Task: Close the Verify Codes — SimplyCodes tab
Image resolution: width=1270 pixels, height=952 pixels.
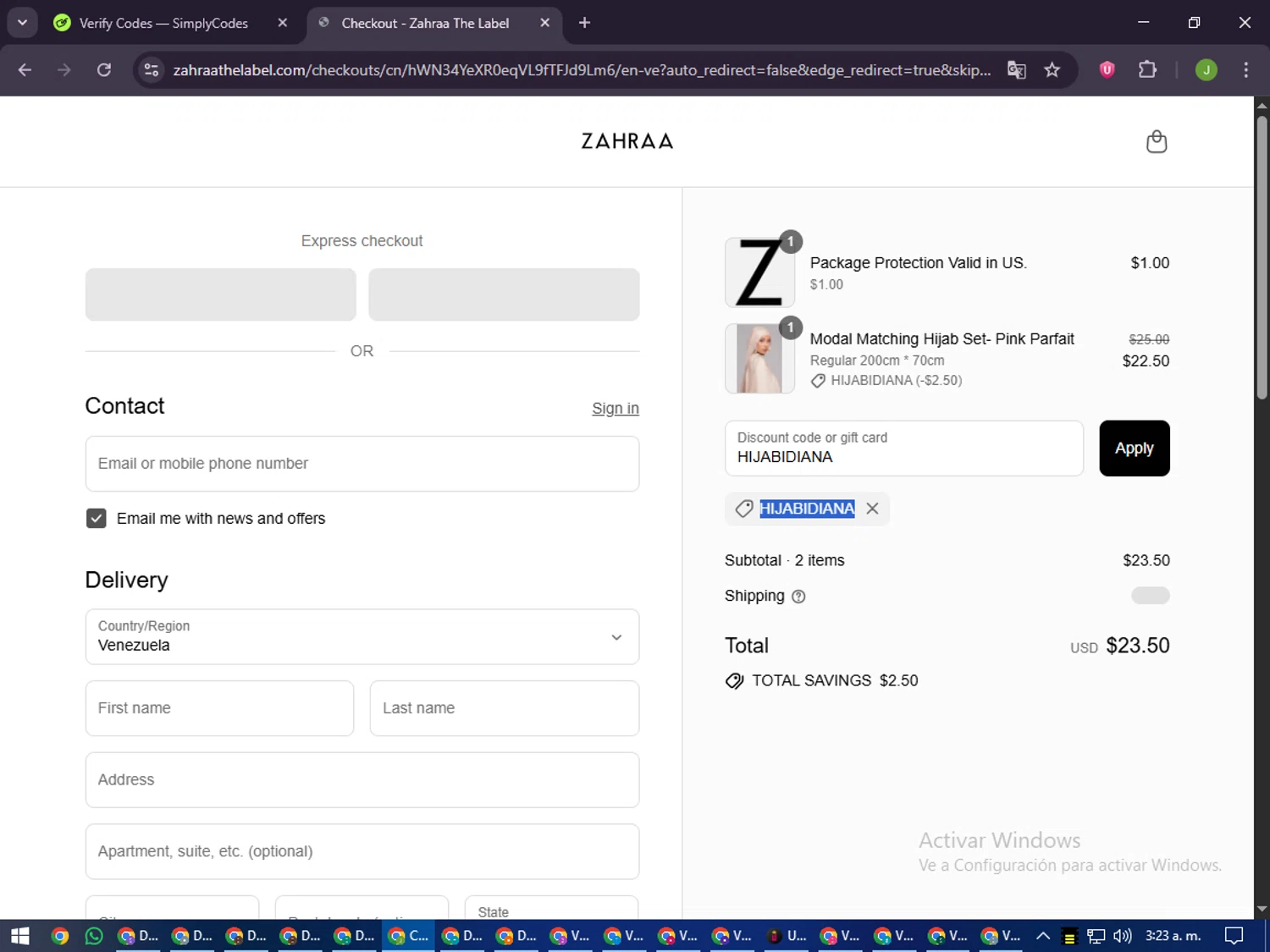Action: 283,23
